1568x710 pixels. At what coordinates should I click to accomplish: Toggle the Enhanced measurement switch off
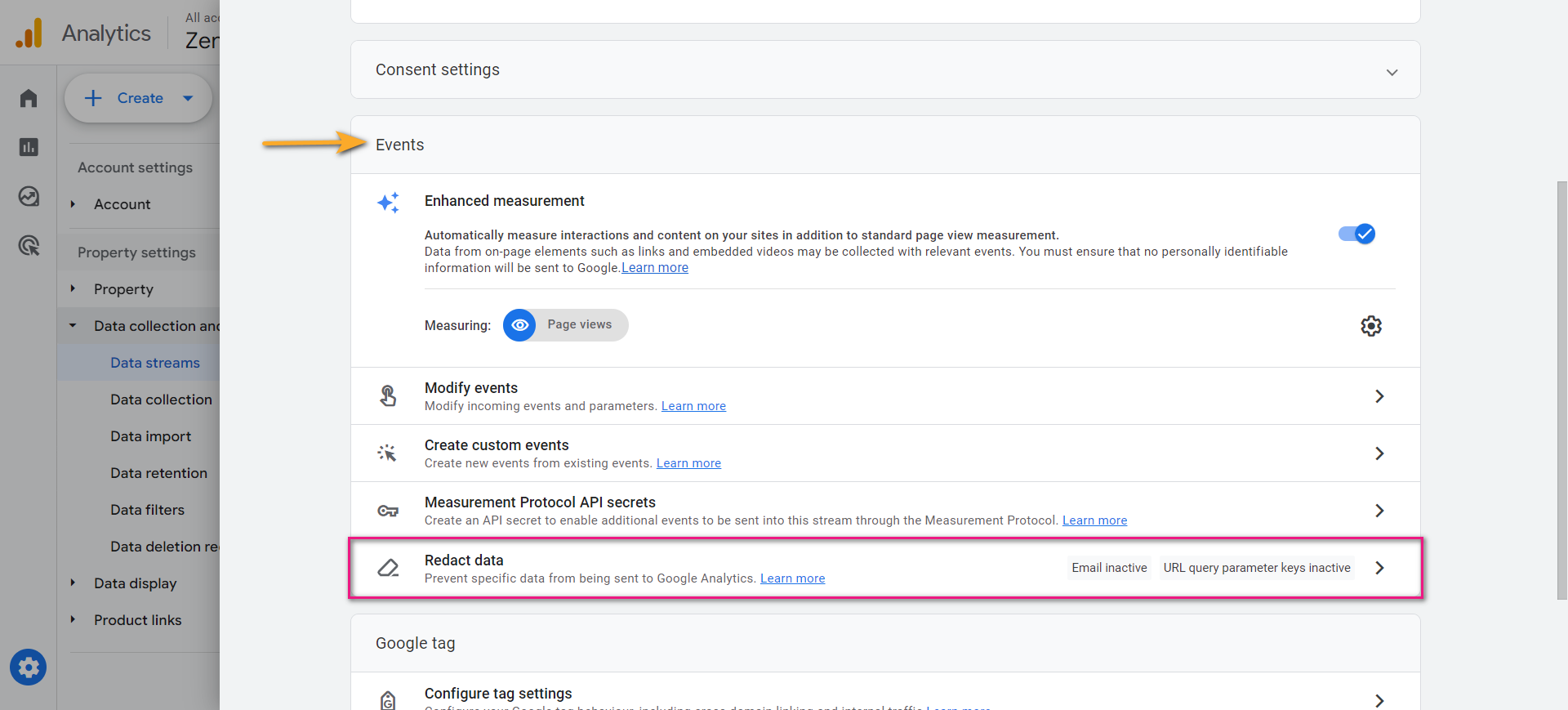tap(1356, 234)
